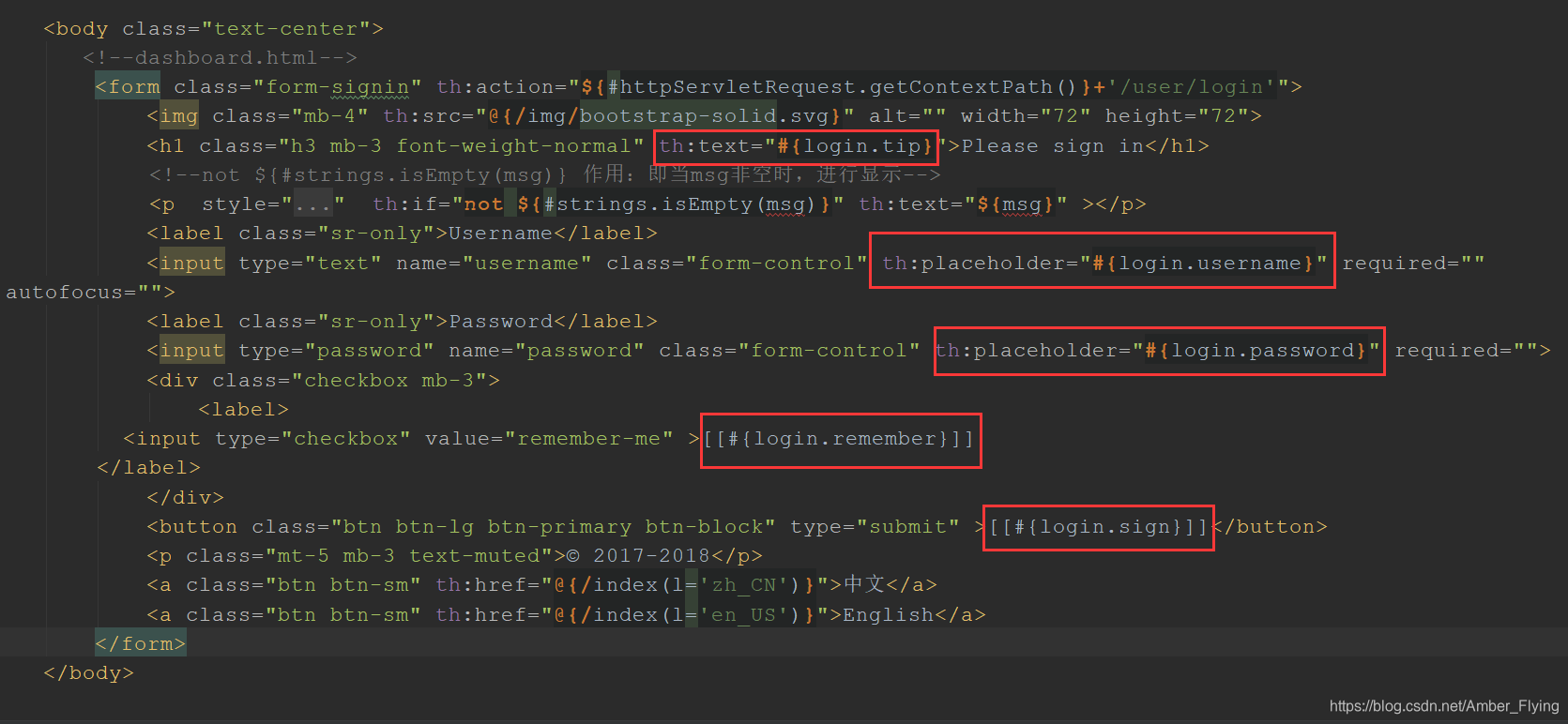This screenshot has height=724, width=1568.
Task: Click the closing </button> tag
Action: tap(1270, 527)
